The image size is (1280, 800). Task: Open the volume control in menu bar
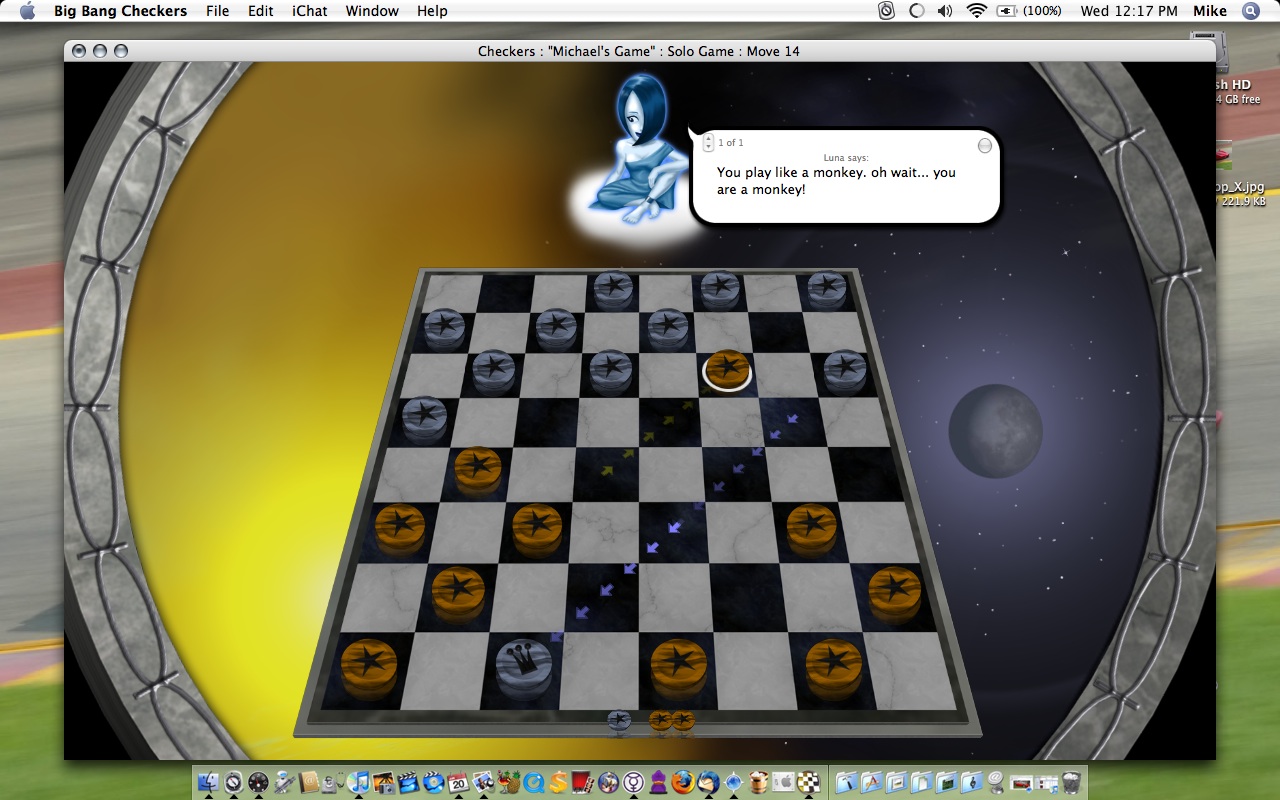(945, 11)
